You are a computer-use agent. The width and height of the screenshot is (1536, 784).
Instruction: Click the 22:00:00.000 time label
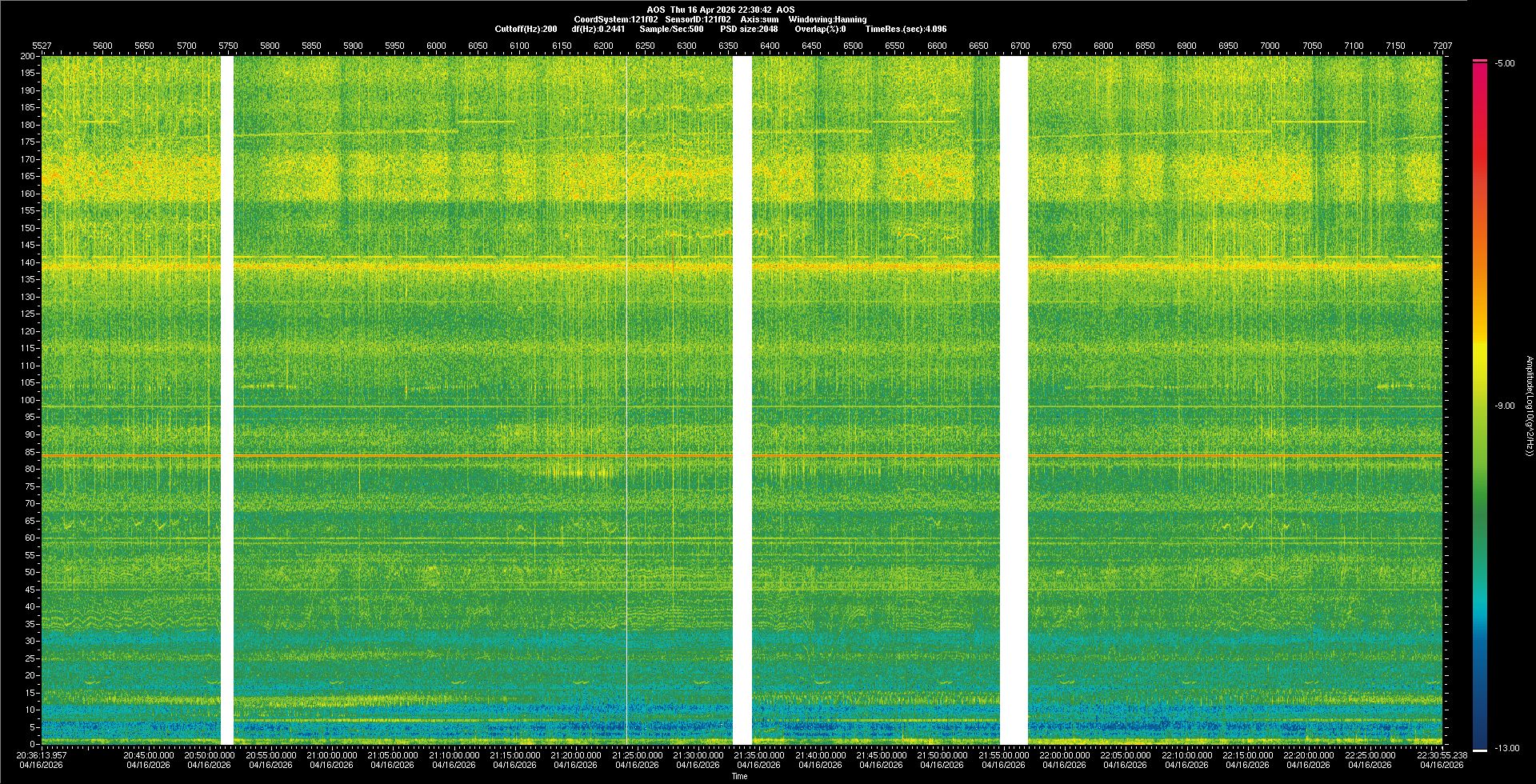pos(1065,754)
